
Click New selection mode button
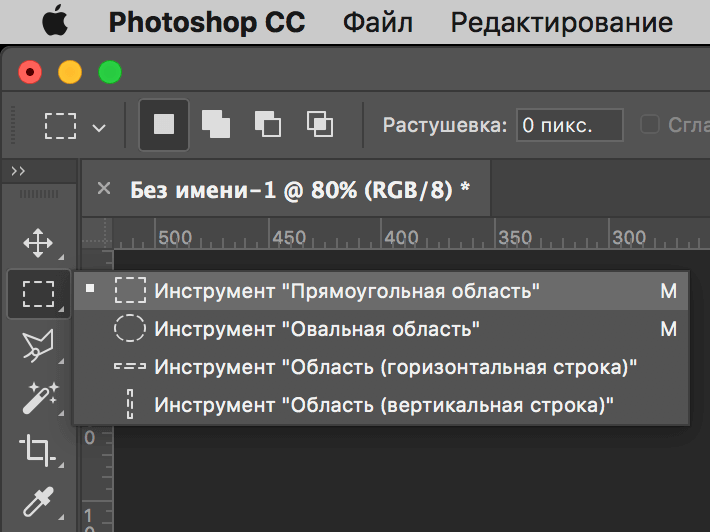(x=164, y=125)
